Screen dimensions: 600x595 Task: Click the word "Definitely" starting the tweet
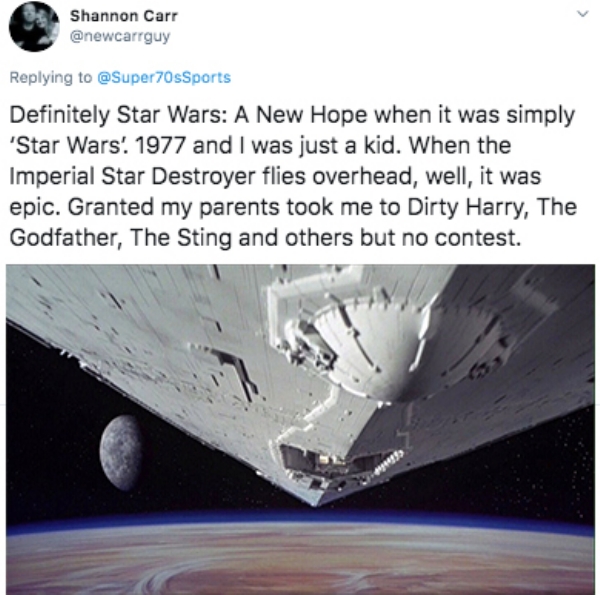59,115
